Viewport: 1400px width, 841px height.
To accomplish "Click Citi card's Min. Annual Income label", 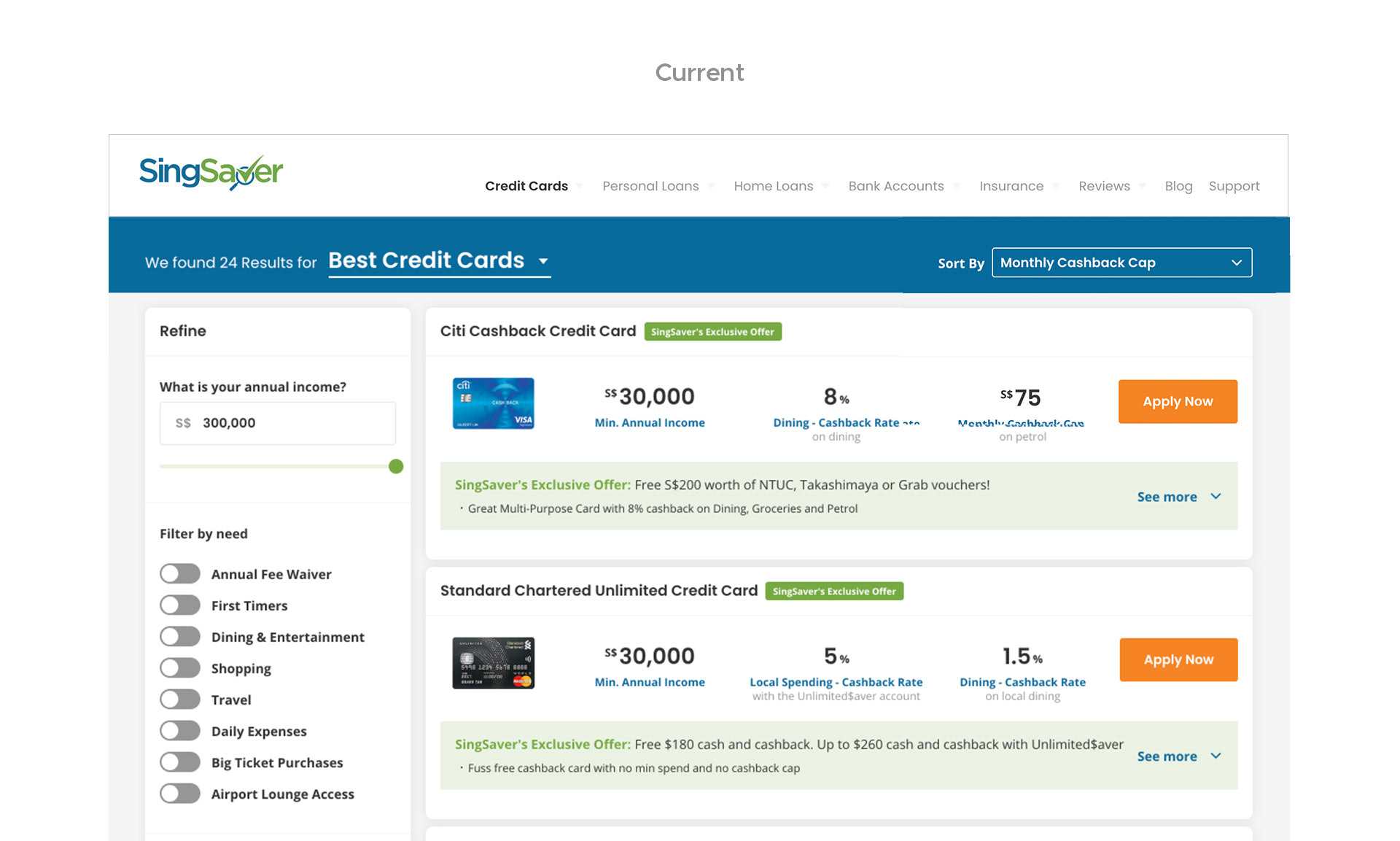I will pyautogui.click(x=650, y=423).
